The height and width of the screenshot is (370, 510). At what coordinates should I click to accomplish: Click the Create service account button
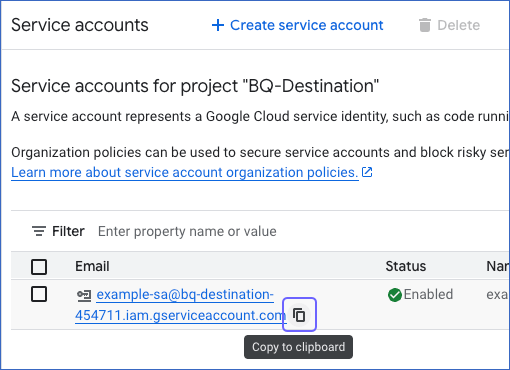297,25
